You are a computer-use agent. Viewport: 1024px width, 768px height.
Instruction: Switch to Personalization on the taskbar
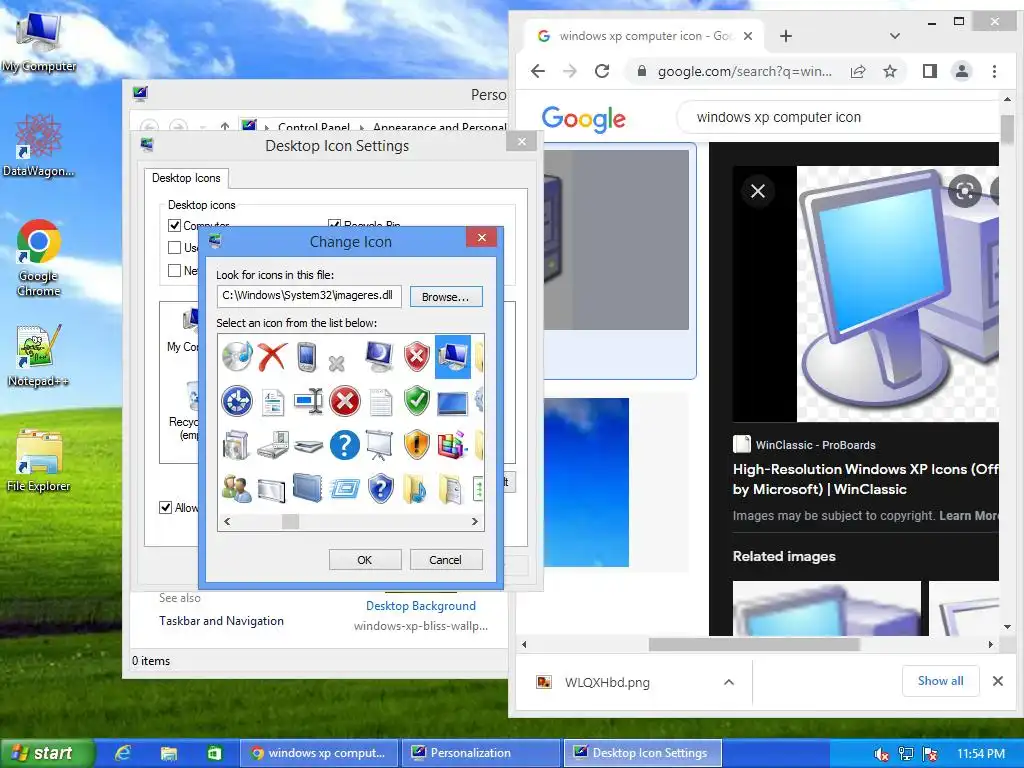click(481, 753)
